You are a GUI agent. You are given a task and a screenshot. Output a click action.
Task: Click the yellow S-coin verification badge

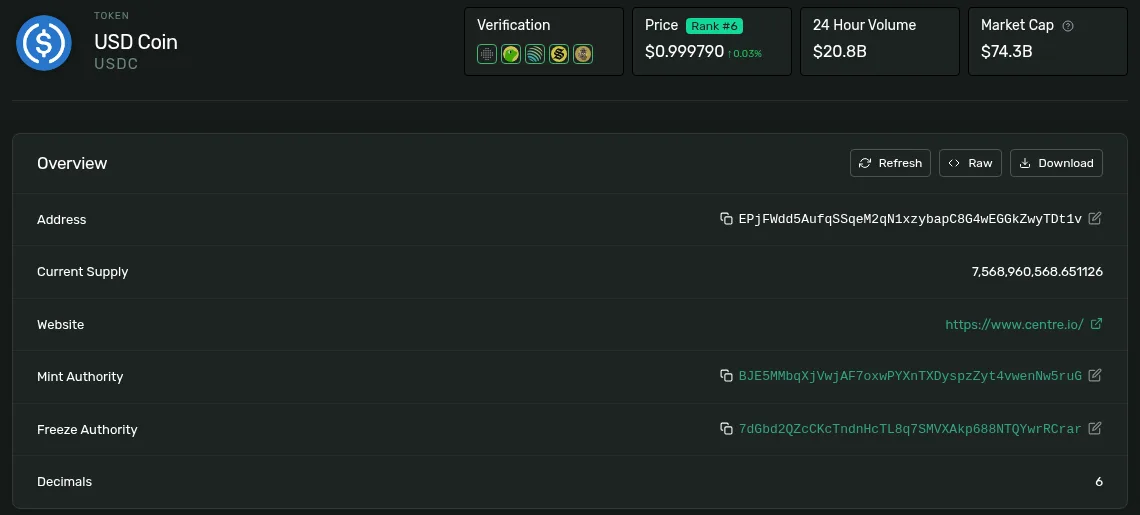coord(559,54)
